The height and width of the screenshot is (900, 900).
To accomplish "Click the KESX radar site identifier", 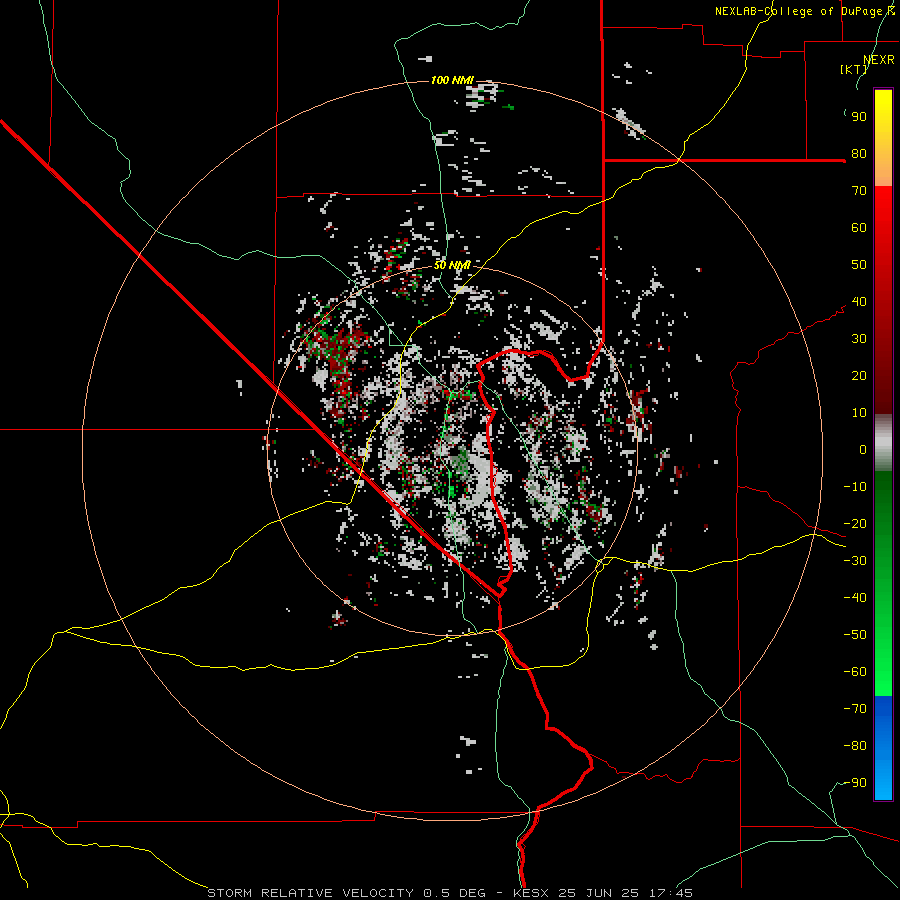I will coord(531,893).
